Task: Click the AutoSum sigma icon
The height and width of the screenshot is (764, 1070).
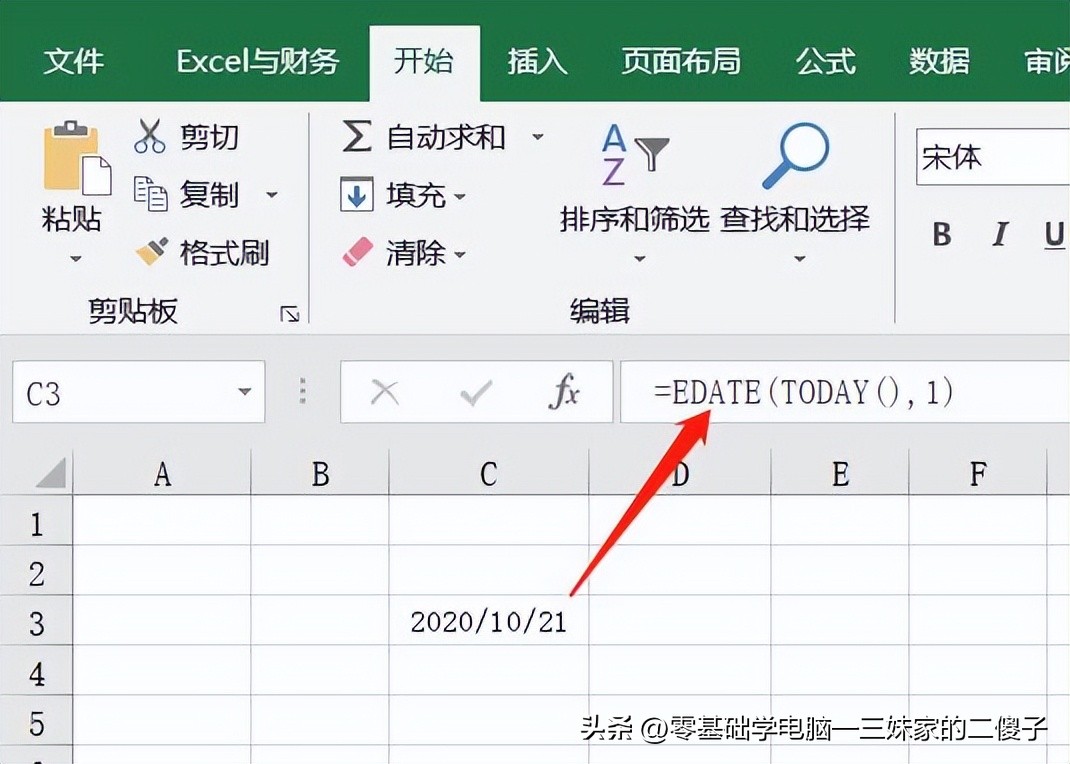Action: click(357, 136)
